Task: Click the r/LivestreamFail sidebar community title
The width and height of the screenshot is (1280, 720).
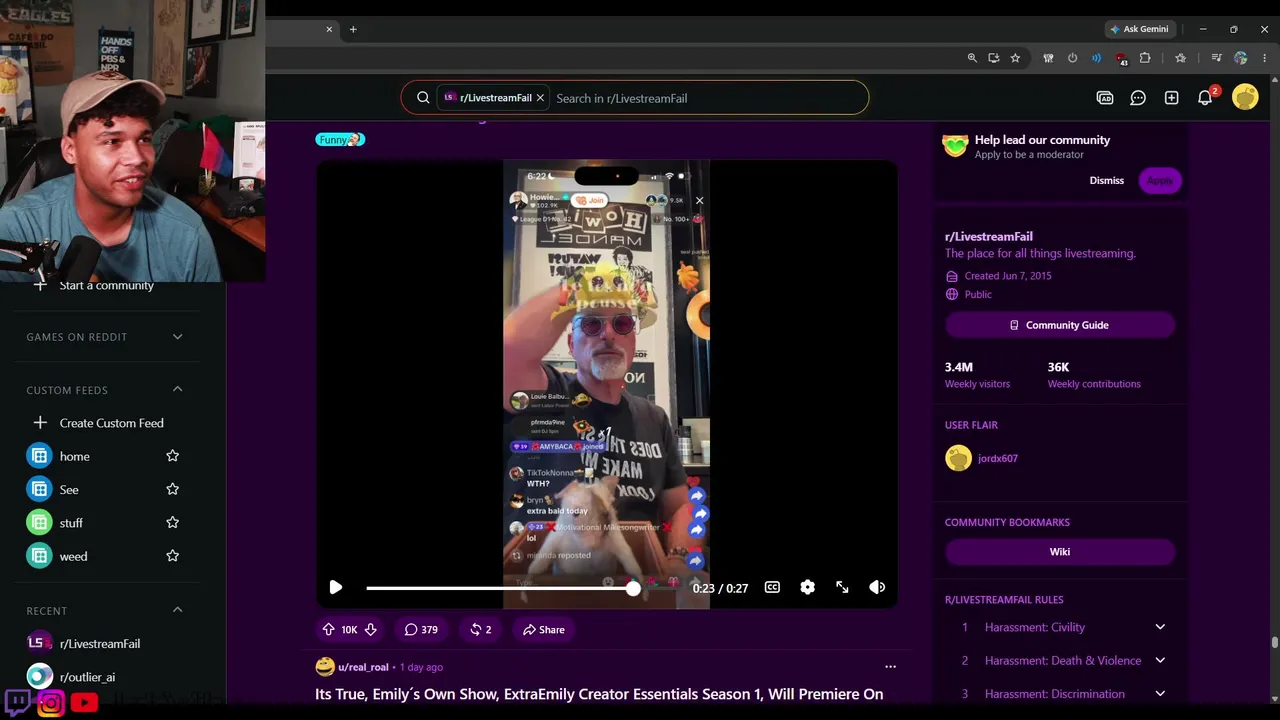Action: point(989,237)
